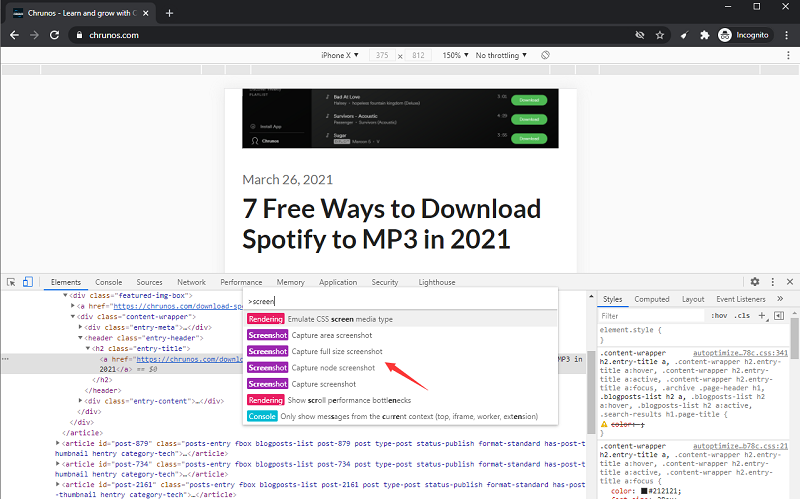The height and width of the screenshot is (499, 800).
Task: Open the DevTools three-dot menu
Action: (x=772, y=283)
